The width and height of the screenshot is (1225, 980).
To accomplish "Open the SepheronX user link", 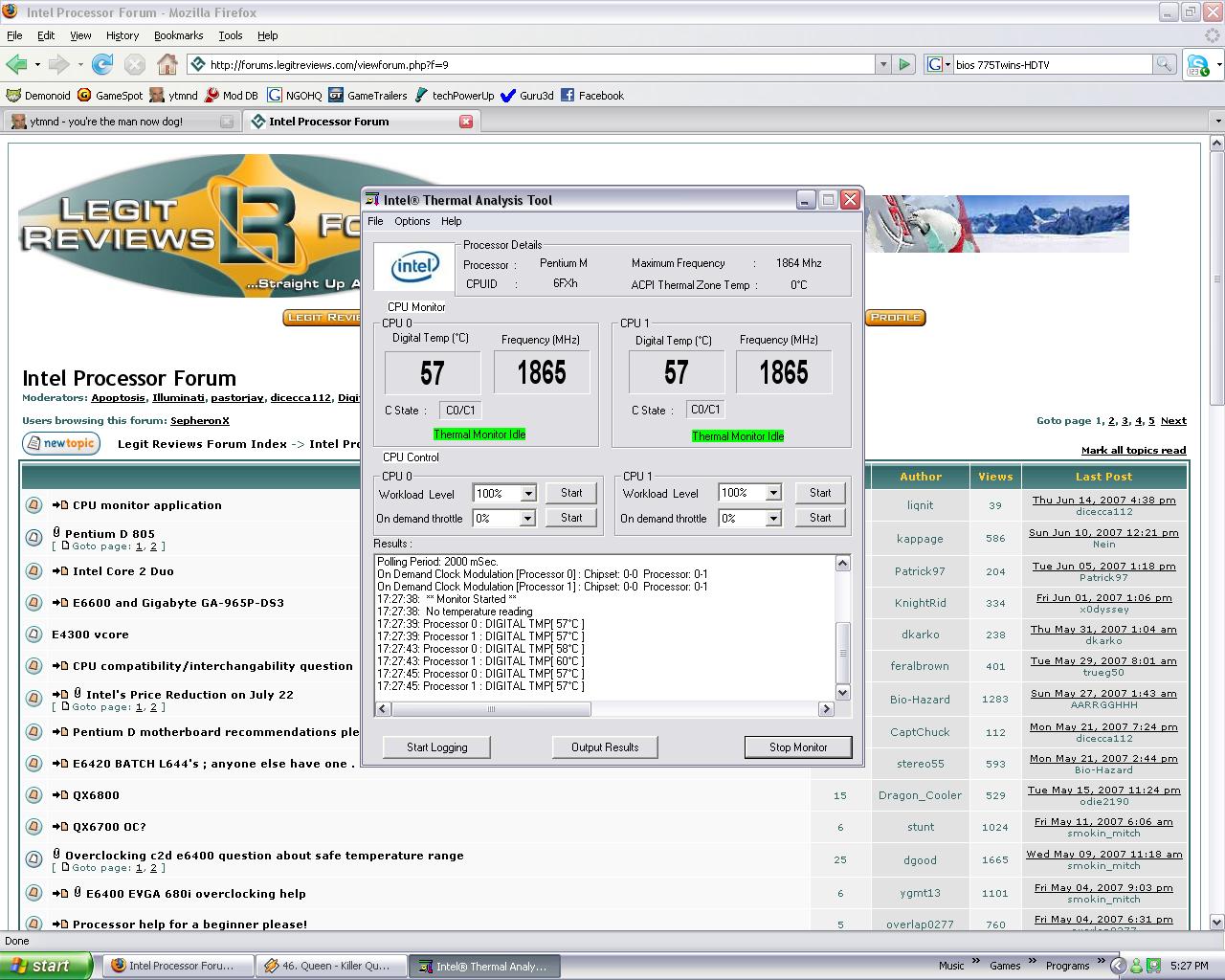I will click(200, 420).
